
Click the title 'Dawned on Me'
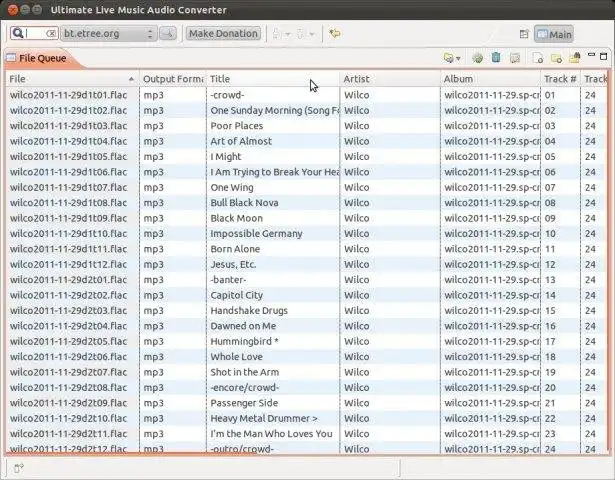243,326
